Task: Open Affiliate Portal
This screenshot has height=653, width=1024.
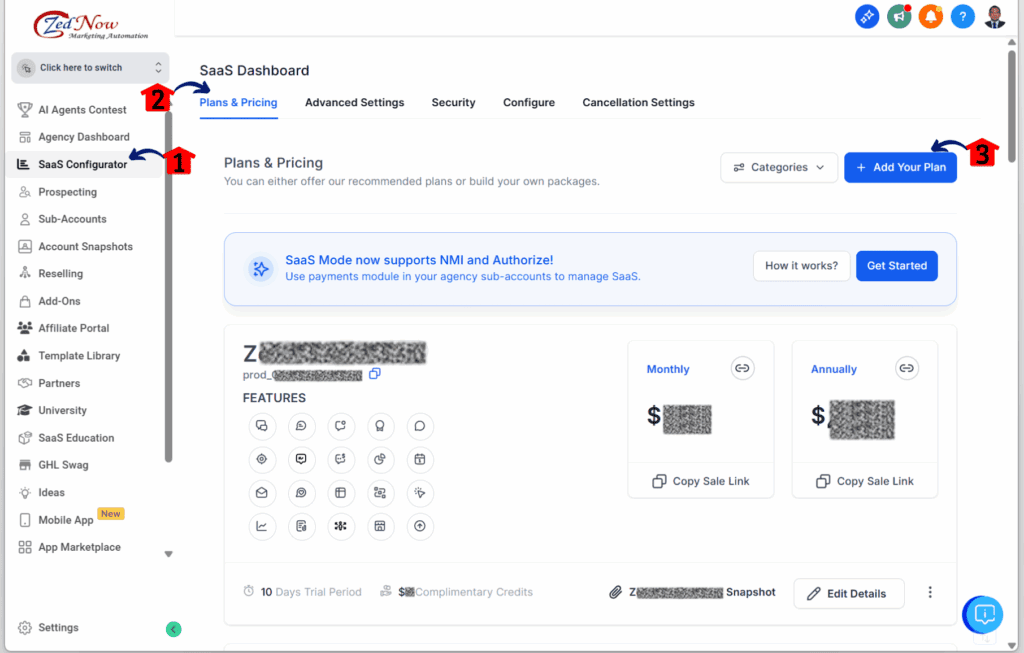Action: click(x=73, y=328)
